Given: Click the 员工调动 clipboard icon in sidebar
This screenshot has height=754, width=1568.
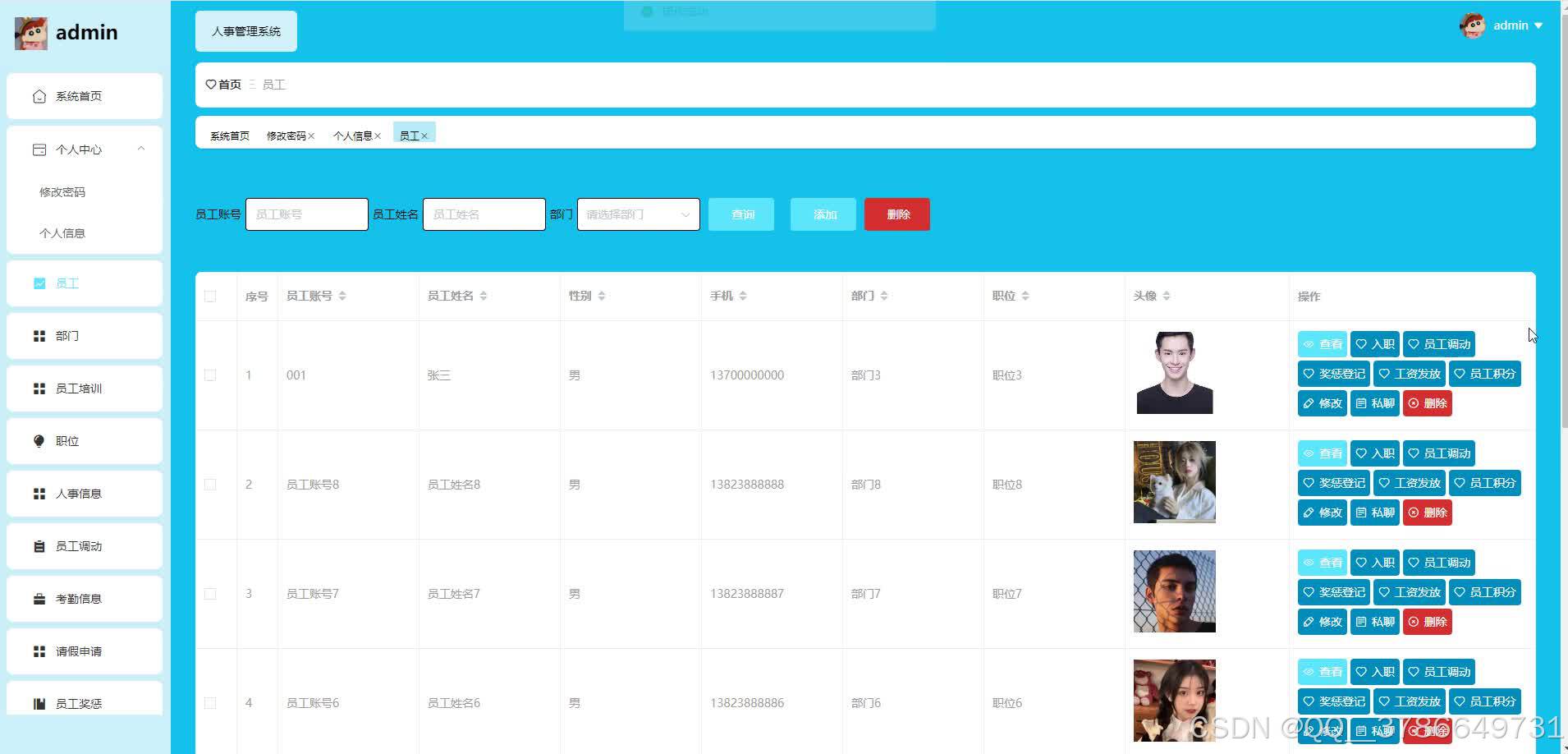Looking at the screenshot, I should pos(39,546).
